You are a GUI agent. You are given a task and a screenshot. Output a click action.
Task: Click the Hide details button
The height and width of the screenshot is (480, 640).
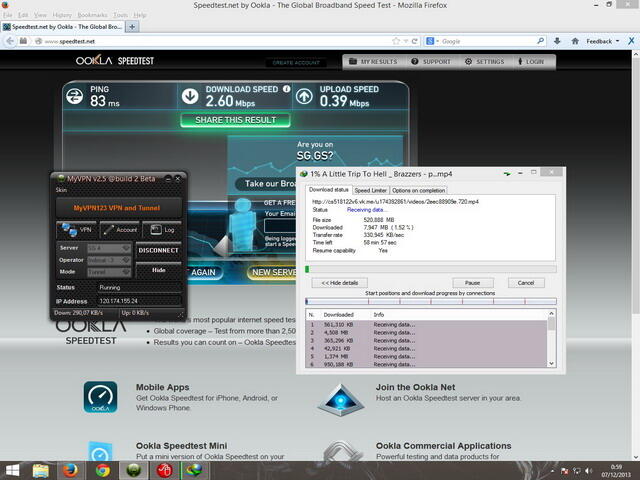pyautogui.click(x=340, y=283)
